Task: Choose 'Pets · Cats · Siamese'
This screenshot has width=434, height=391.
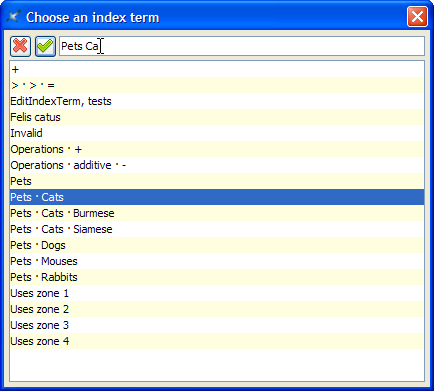Action: pos(217,229)
